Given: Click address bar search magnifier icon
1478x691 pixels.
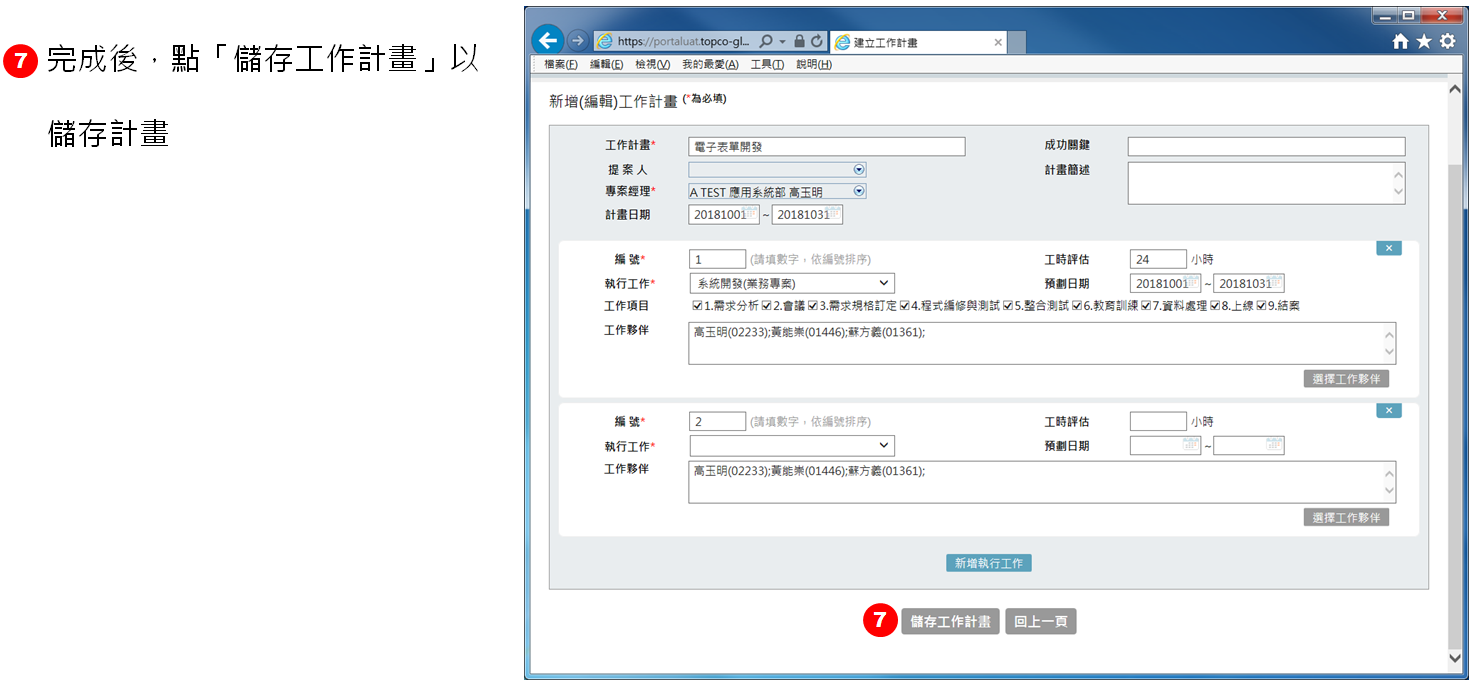Looking at the screenshot, I should pos(766,42).
